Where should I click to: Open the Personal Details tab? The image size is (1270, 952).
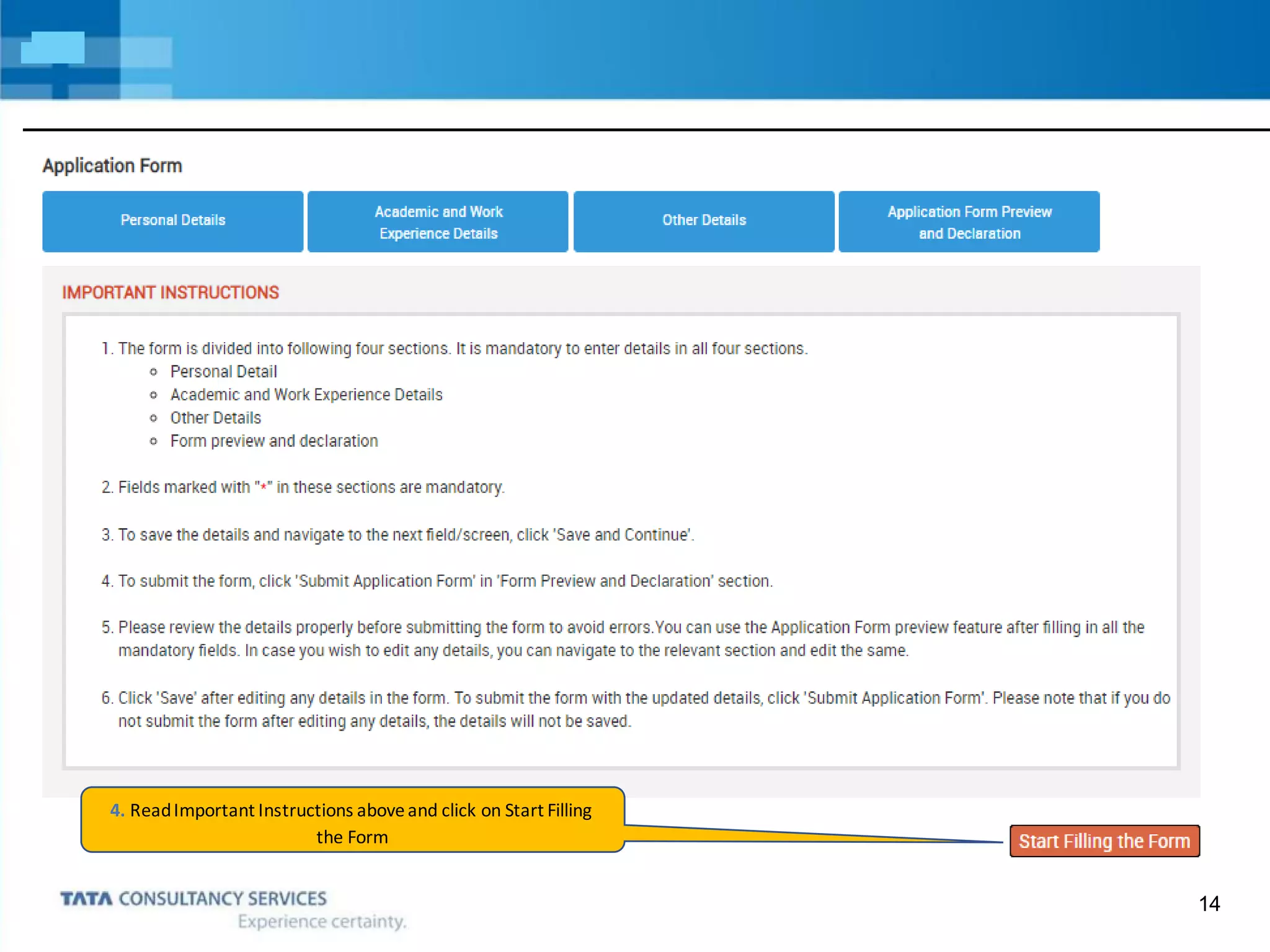[172, 221]
